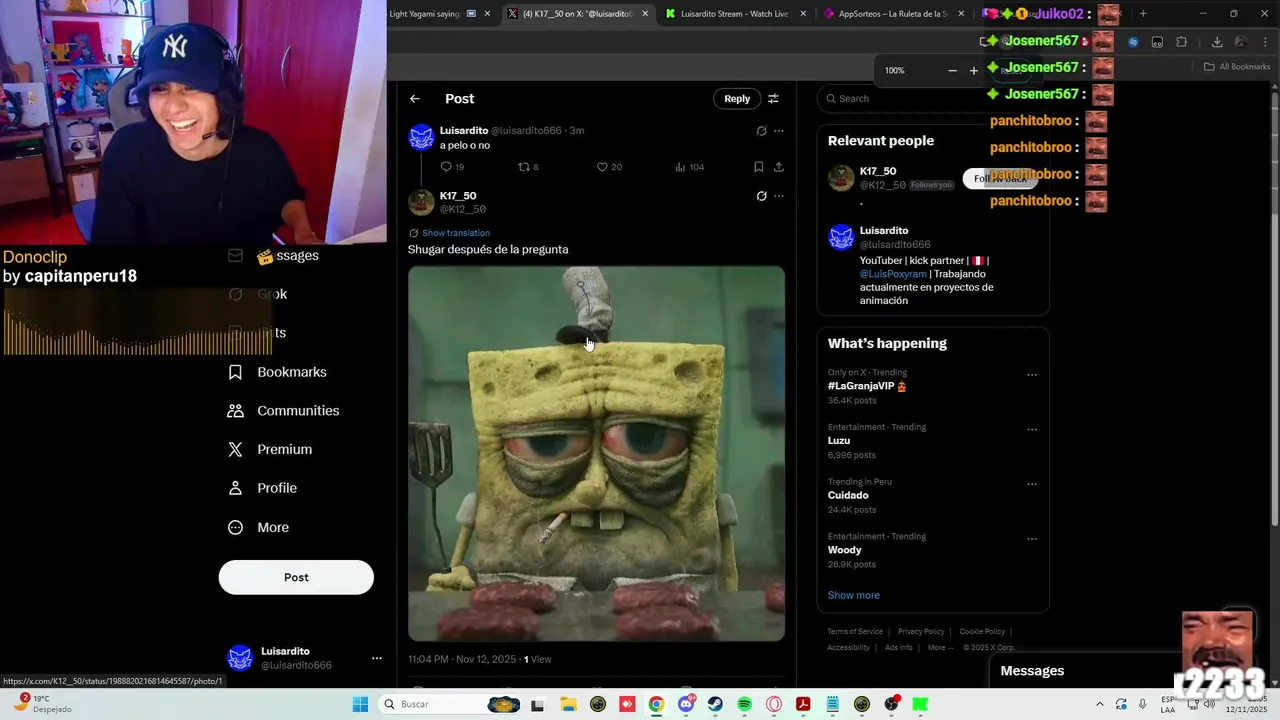Open reply filter settings icon next to Reply
Screen dimensions: 1280x720
[773, 99]
